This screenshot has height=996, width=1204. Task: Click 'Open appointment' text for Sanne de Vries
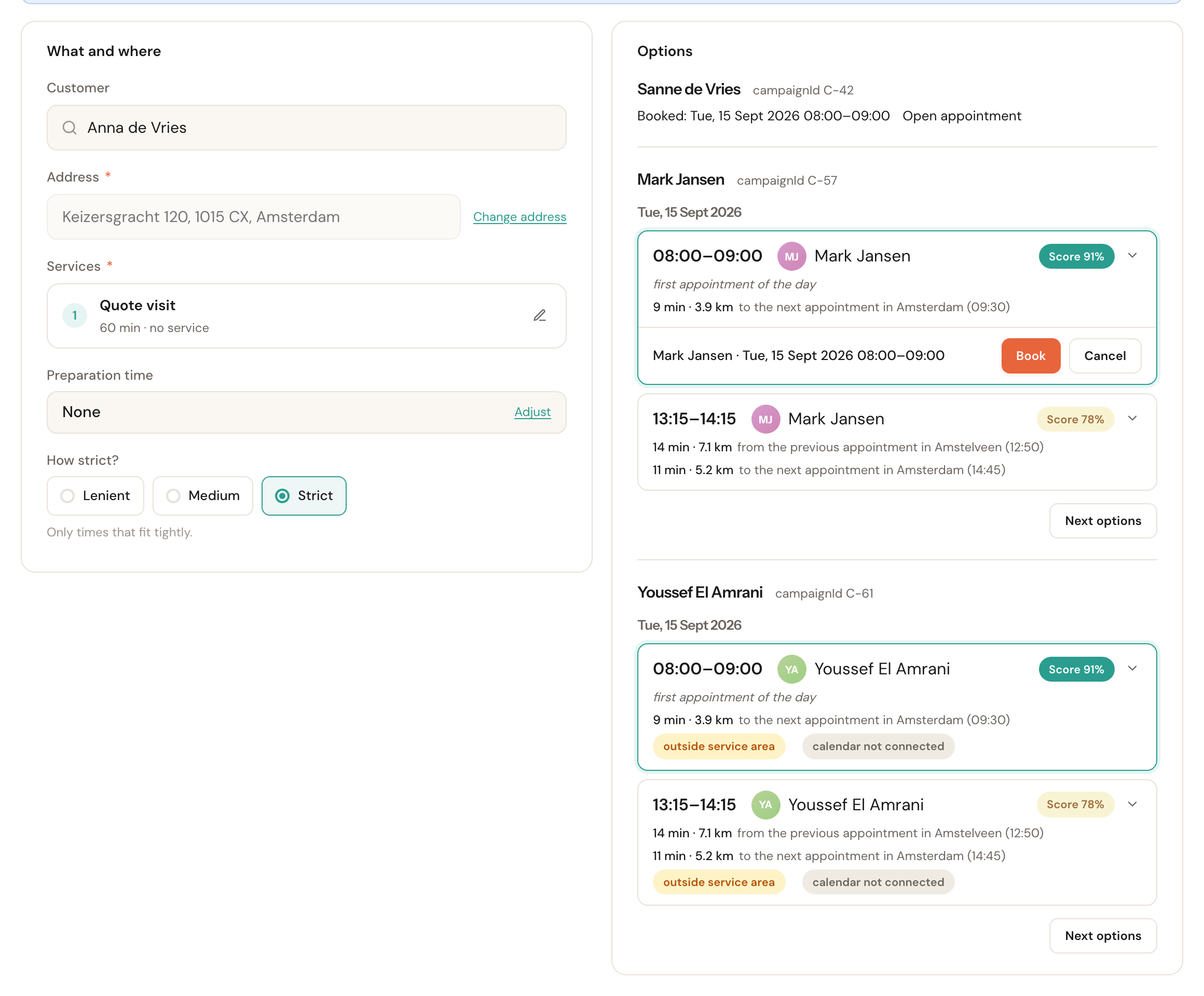pyautogui.click(x=962, y=116)
